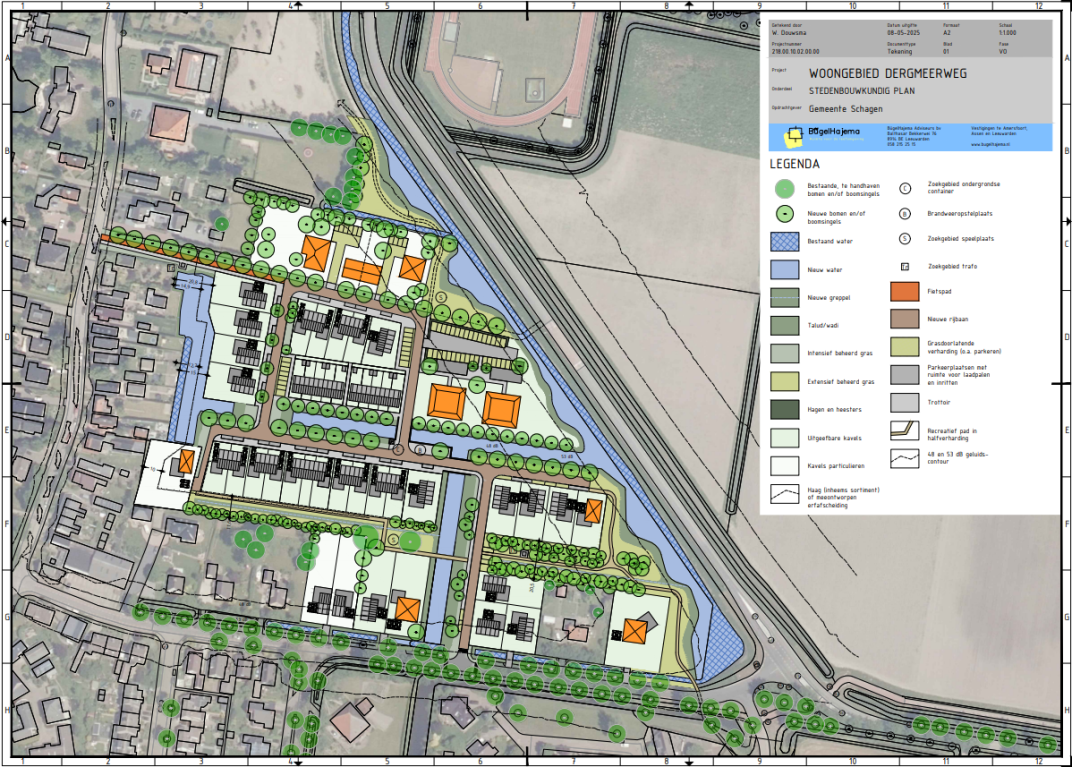Pick the orange Fietspad legend swatch
1072x767 pixels.
pos(904,293)
